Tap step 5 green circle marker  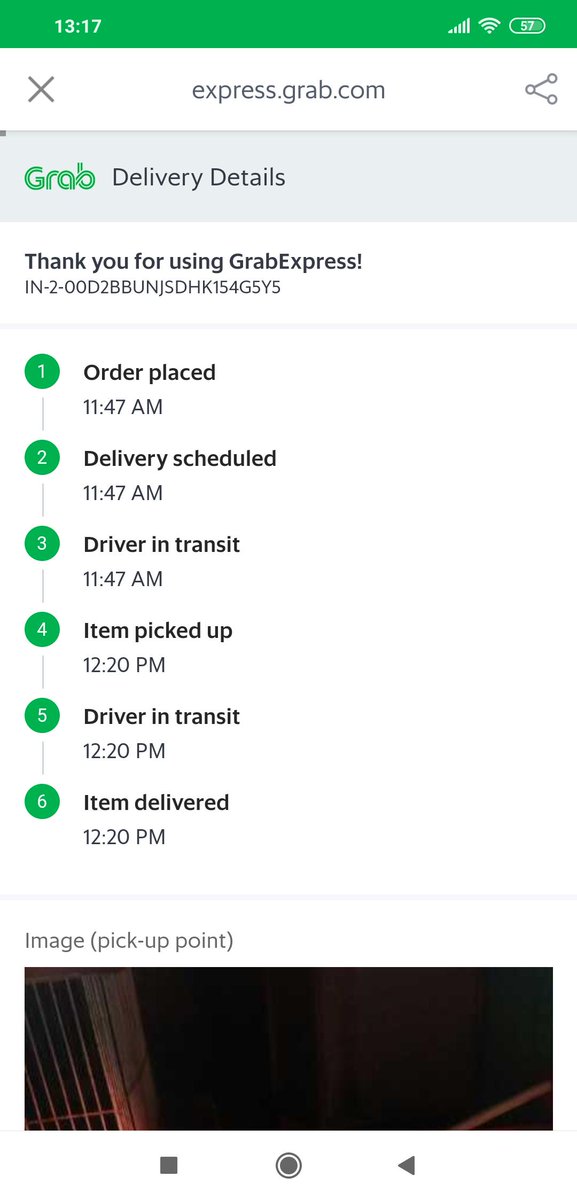tap(42, 717)
